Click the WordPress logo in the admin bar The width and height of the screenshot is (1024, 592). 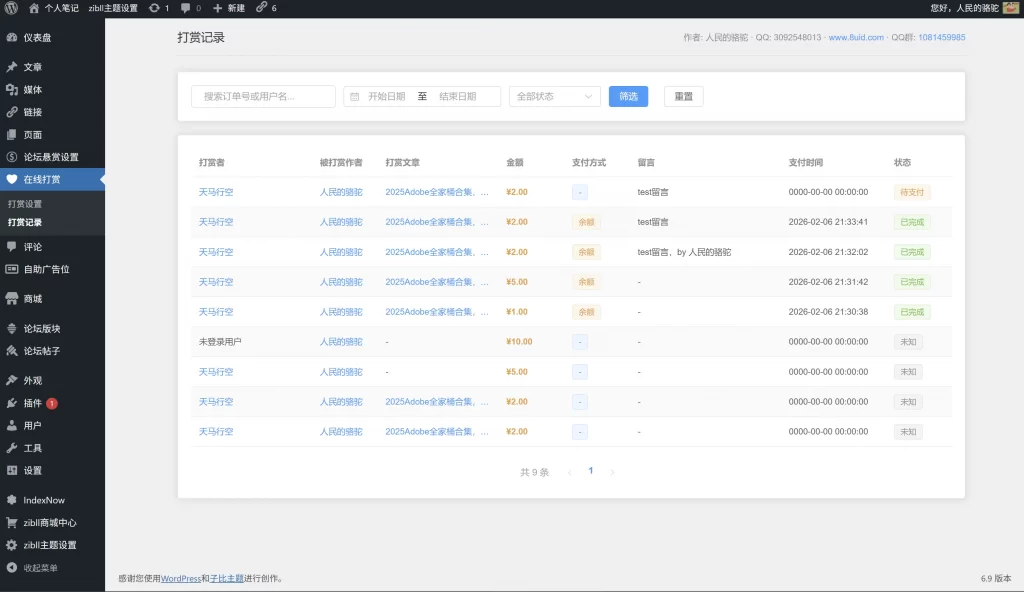pyautogui.click(x=10, y=8)
